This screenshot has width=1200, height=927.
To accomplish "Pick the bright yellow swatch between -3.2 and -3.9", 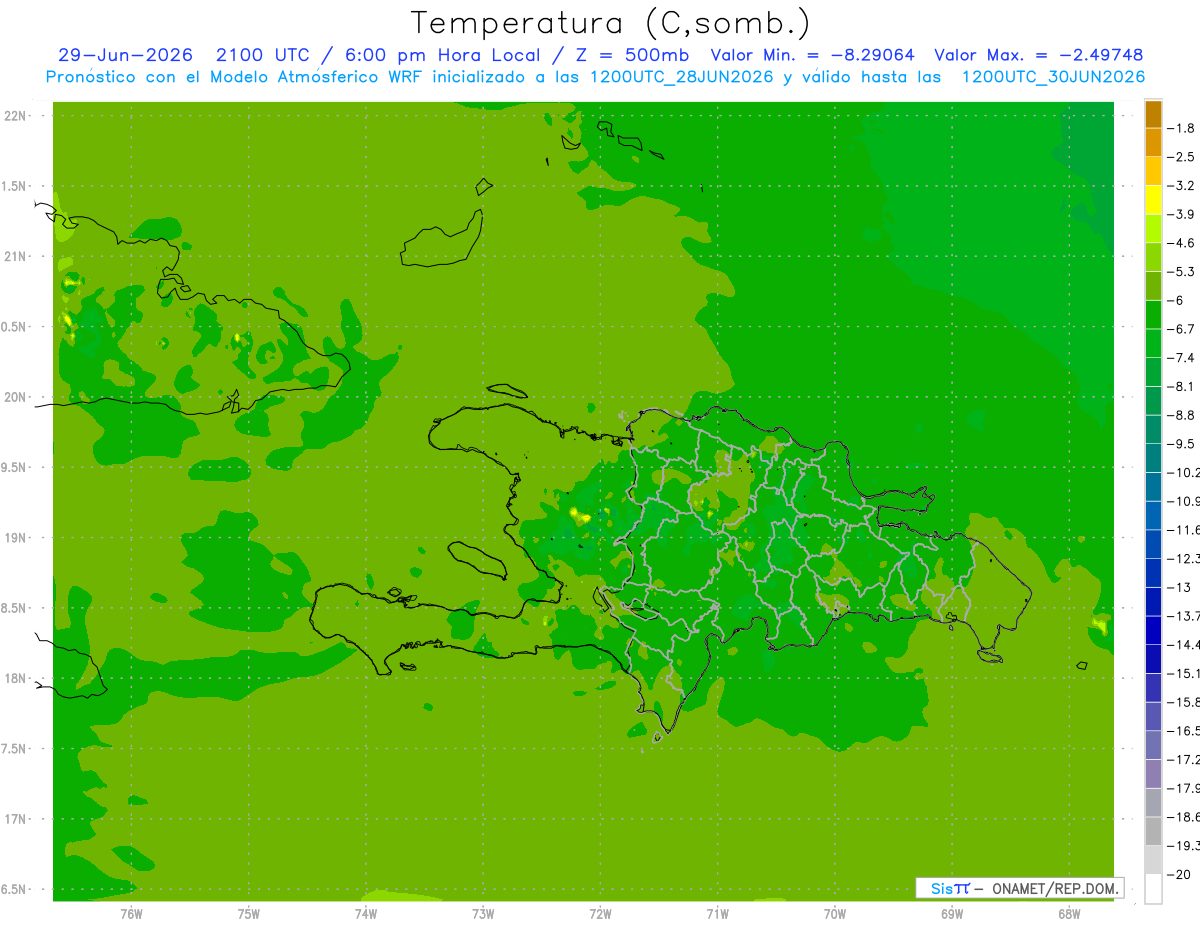I will click(1153, 200).
